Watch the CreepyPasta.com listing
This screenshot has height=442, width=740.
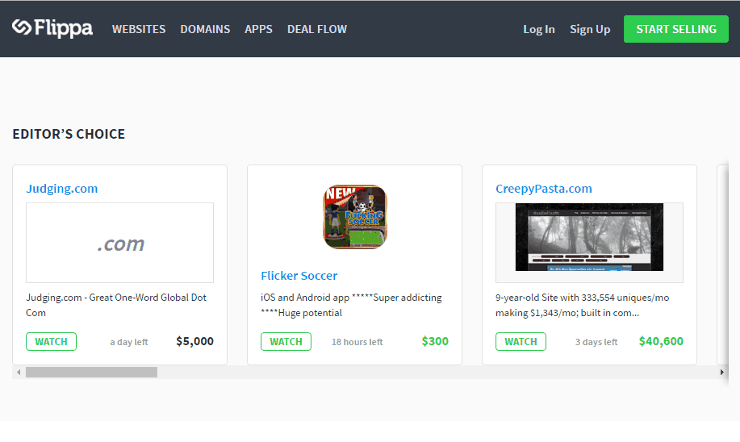[521, 342]
